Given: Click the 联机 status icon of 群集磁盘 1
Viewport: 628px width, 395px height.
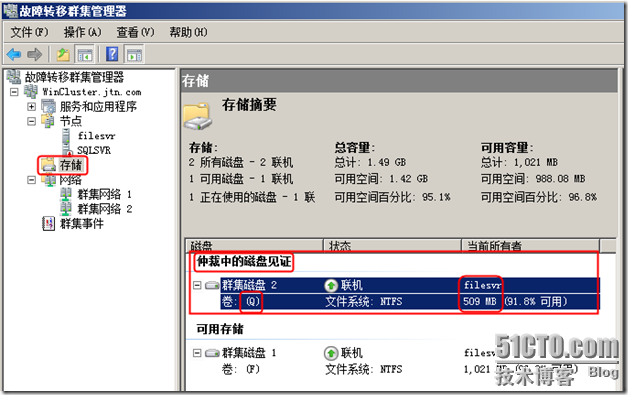Looking at the screenshot, I should [331, 353].
